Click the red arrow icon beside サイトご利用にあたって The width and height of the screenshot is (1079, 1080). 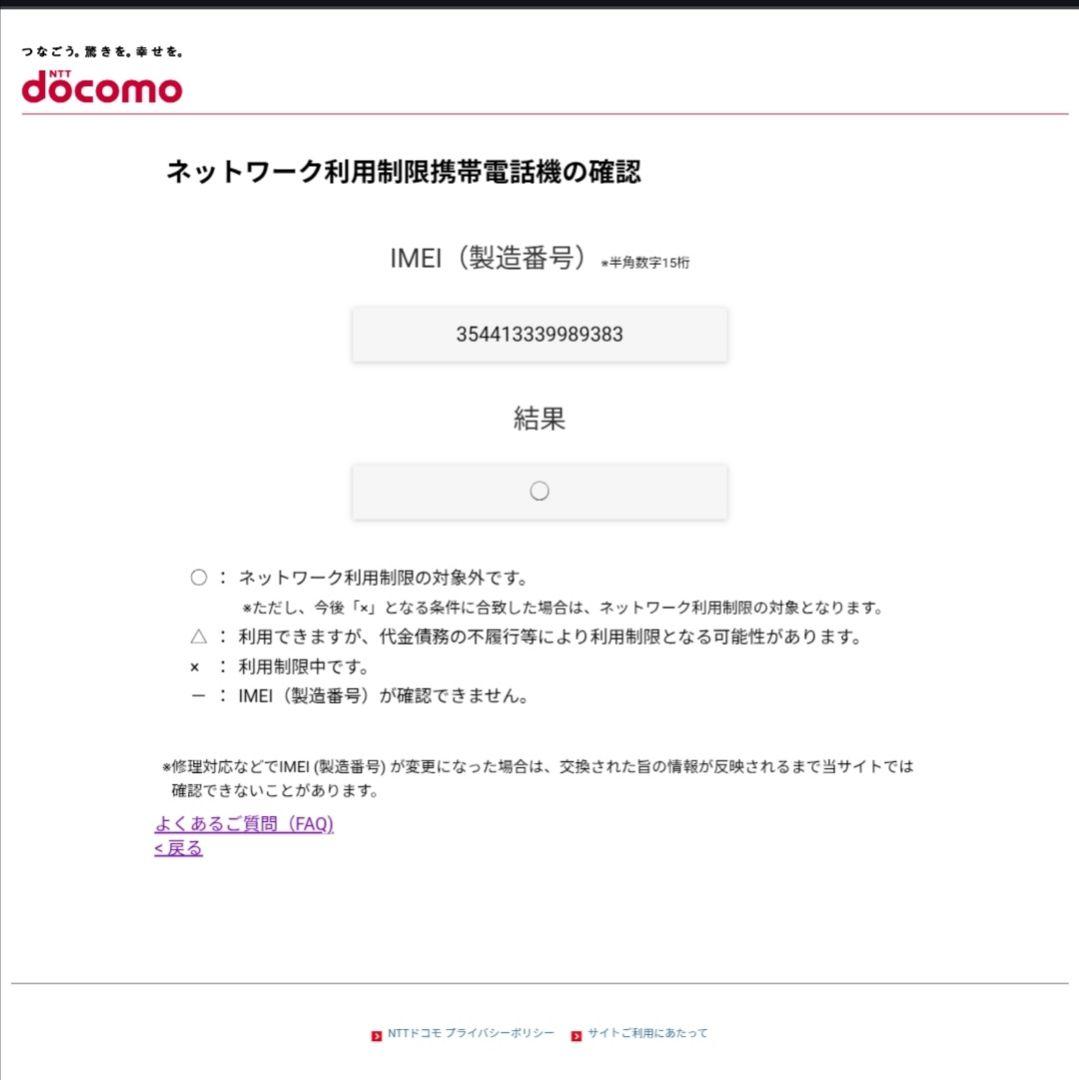tap(575, 1036)
